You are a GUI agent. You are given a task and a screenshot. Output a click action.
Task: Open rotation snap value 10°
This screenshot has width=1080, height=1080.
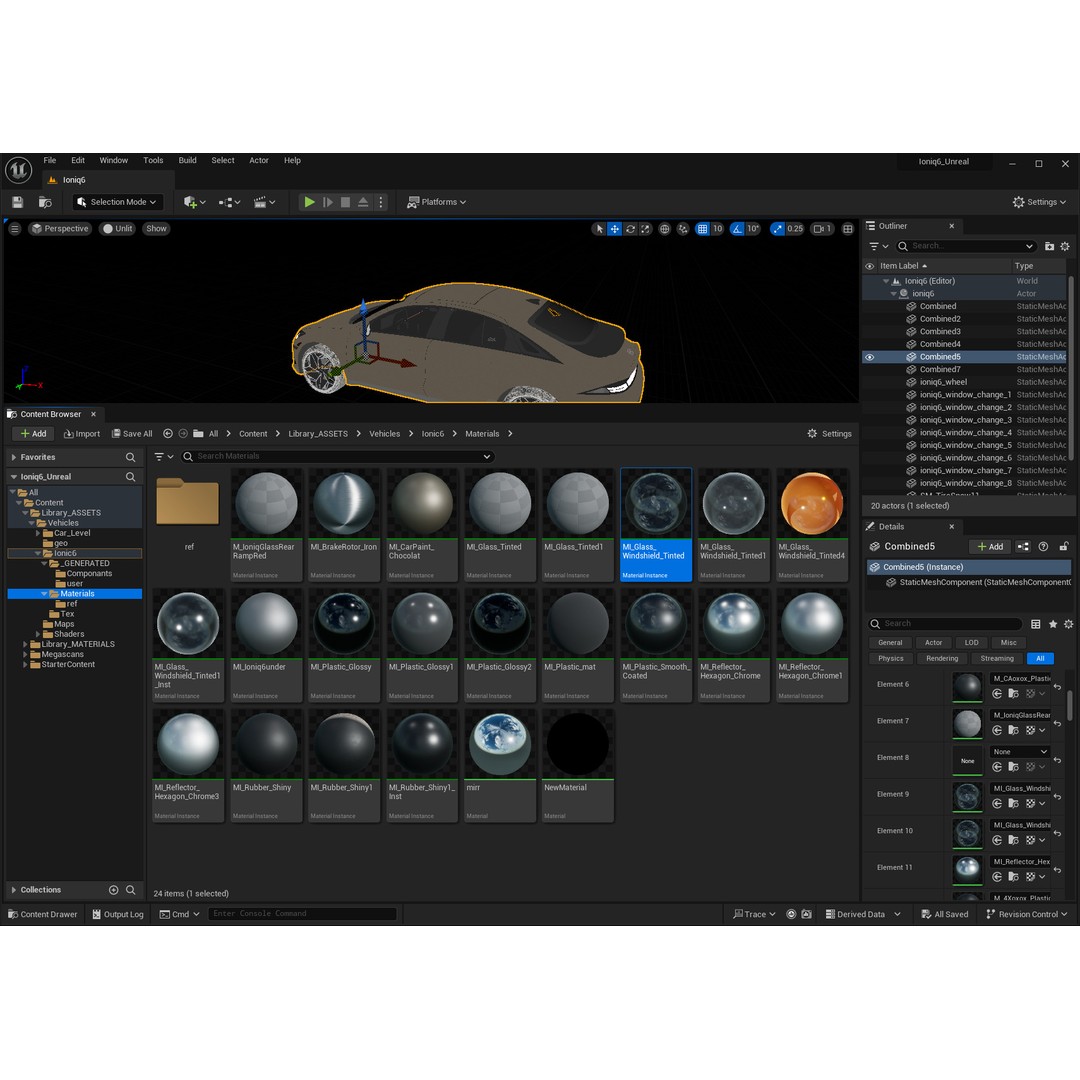click(x=753, y=229)
